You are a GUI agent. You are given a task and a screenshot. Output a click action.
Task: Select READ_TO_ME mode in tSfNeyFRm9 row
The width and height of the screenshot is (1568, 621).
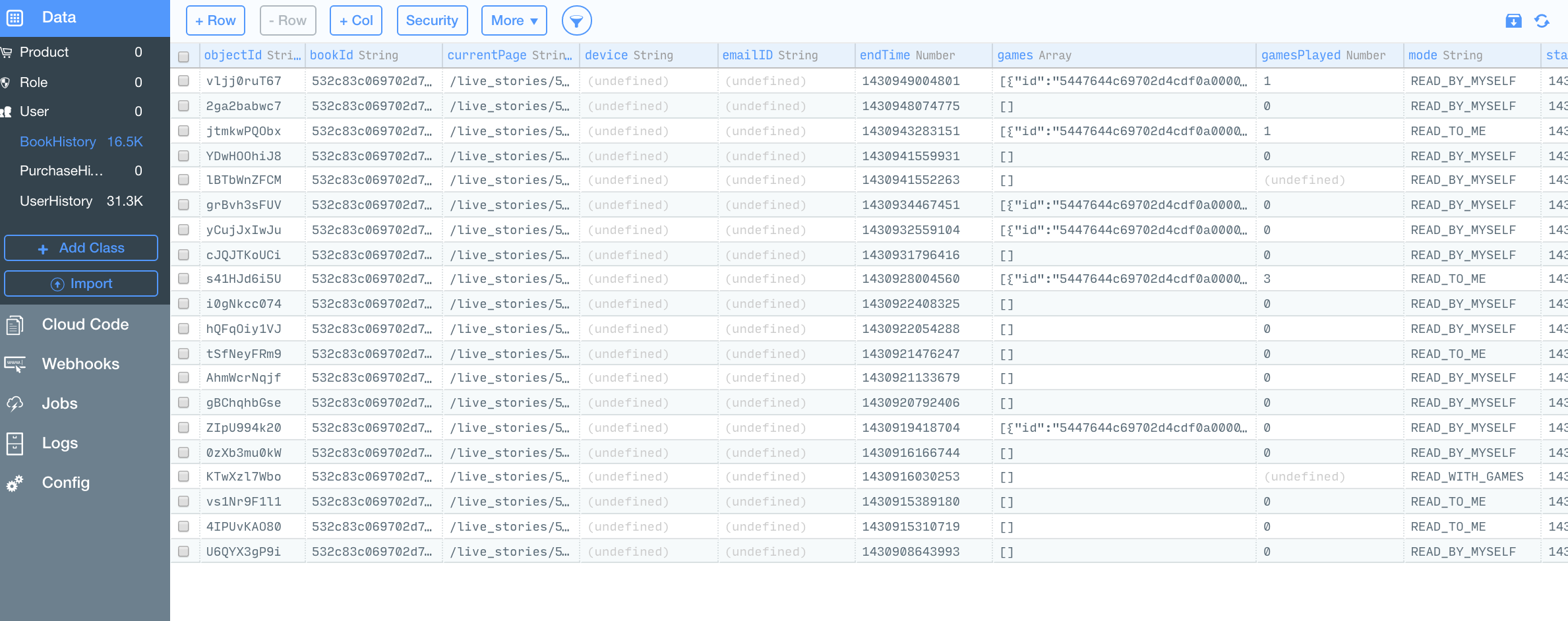point(1472,354)
